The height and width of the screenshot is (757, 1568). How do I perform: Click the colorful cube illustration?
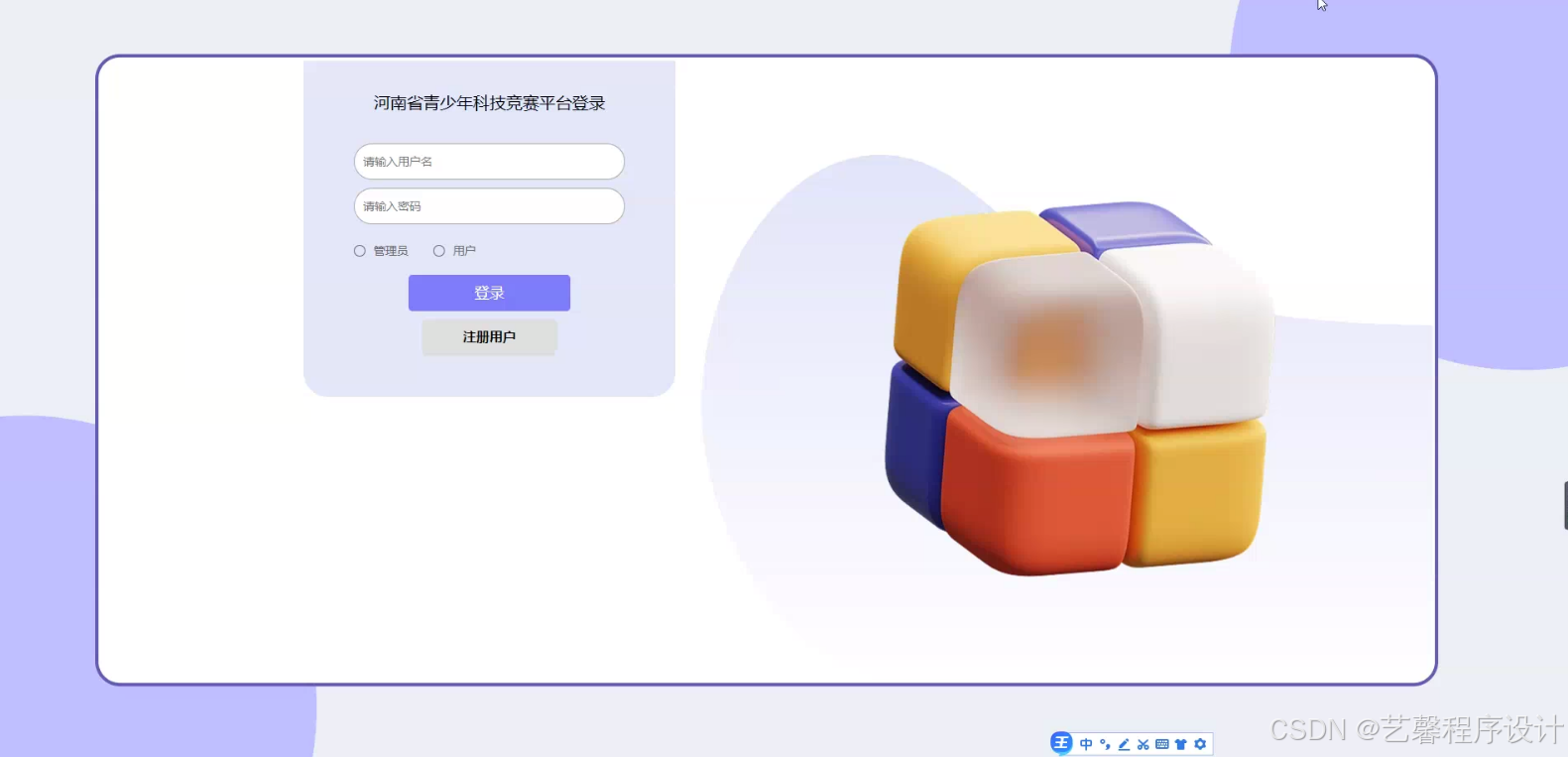tap(1079, 389)
